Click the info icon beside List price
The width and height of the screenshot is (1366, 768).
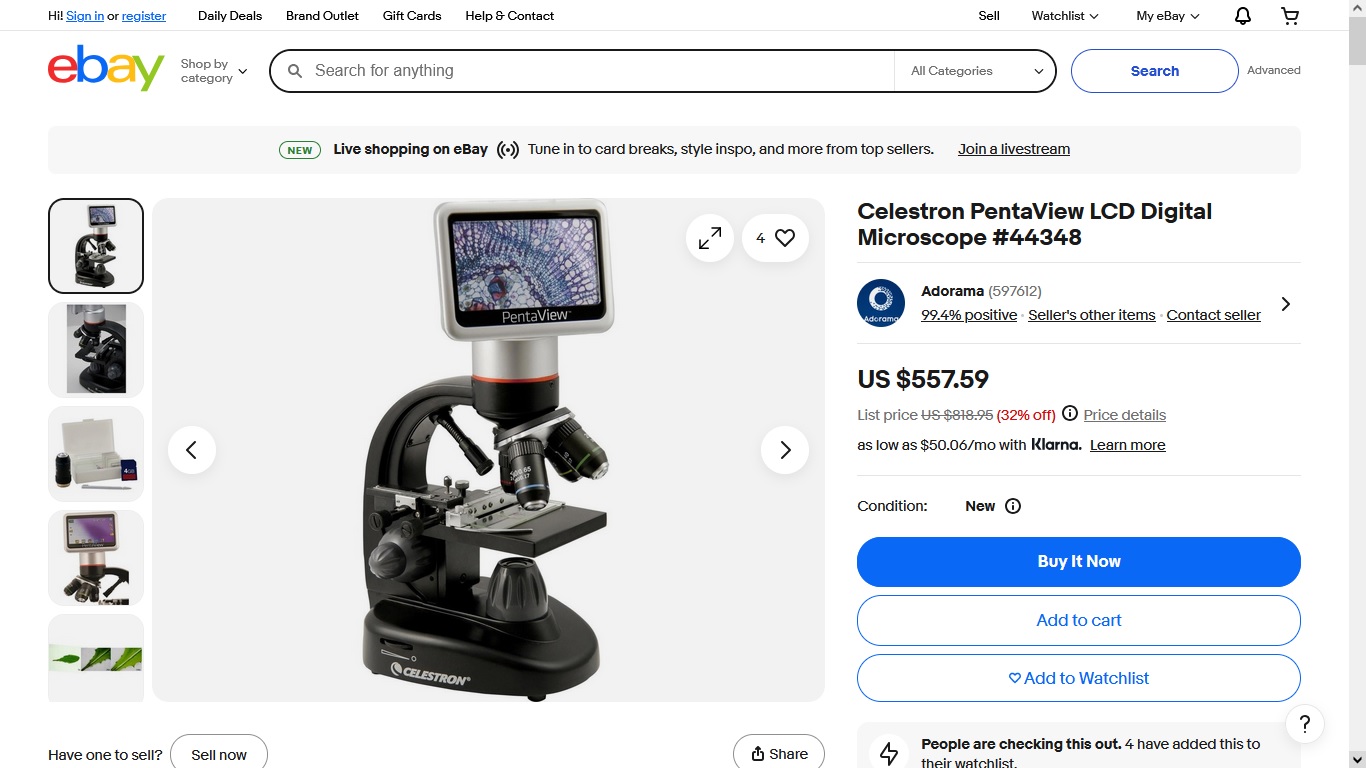(x=1070, y=414)
